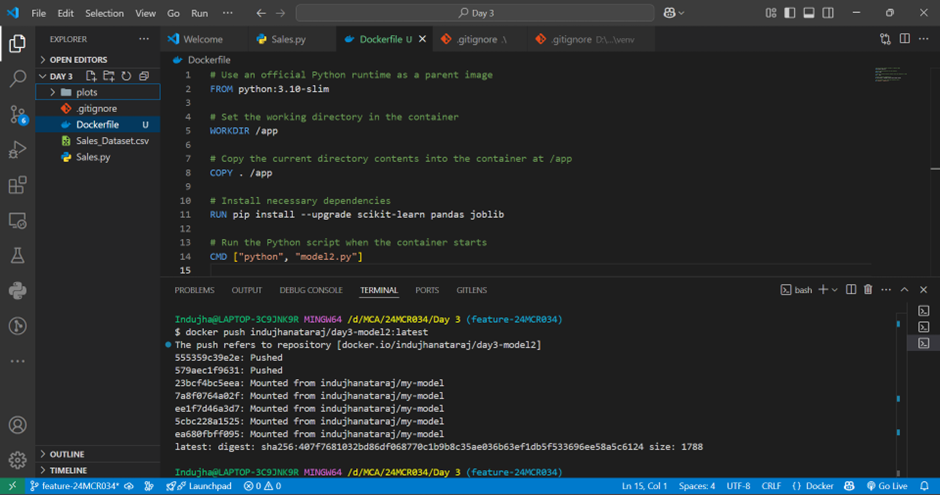Open notifications bell in status bar
Image resolution: width=940 pixels, height=495 pixels.
(x=924, y=486)
